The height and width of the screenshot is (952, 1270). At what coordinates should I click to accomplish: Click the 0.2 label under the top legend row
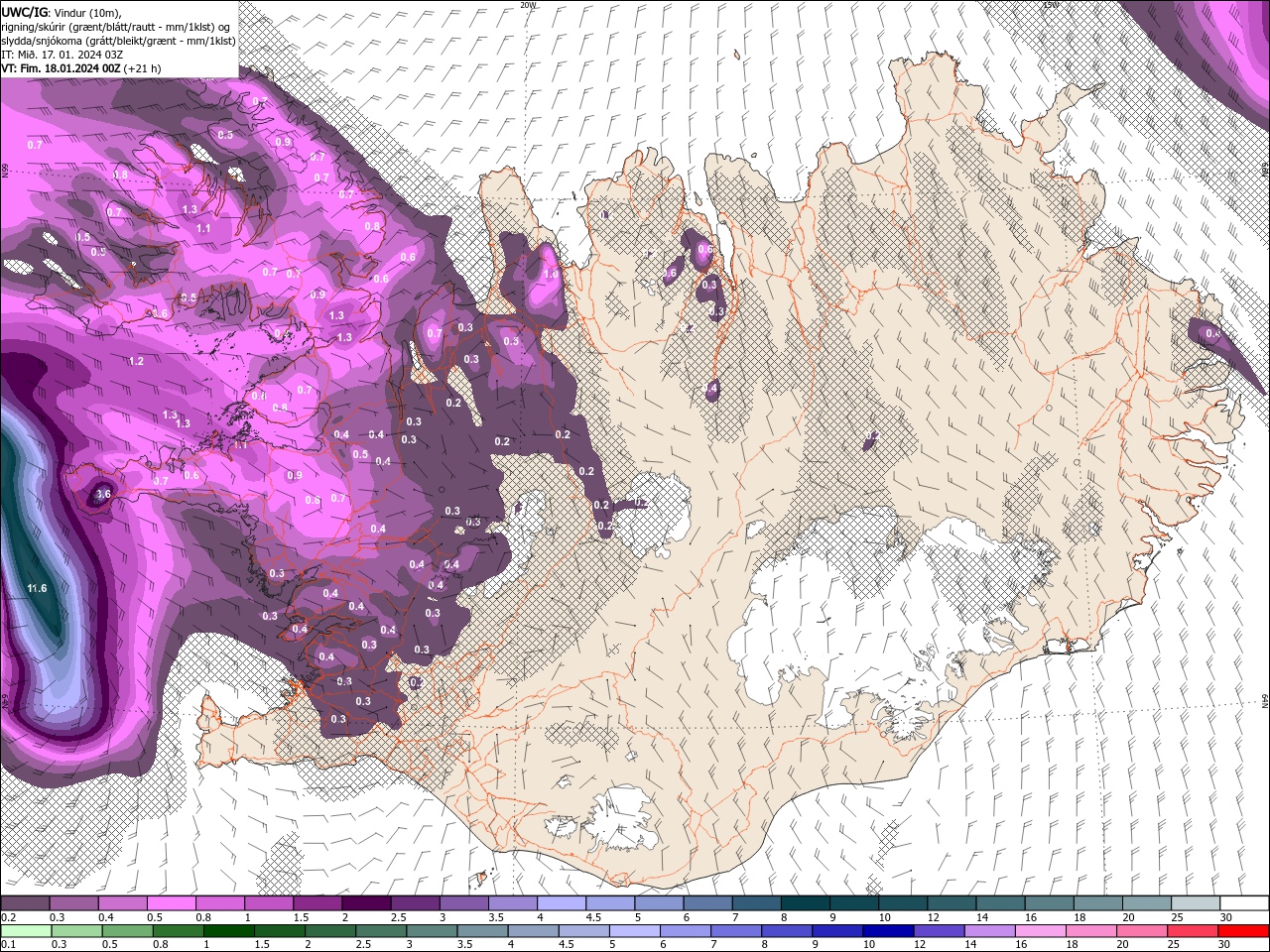(7, 917)
